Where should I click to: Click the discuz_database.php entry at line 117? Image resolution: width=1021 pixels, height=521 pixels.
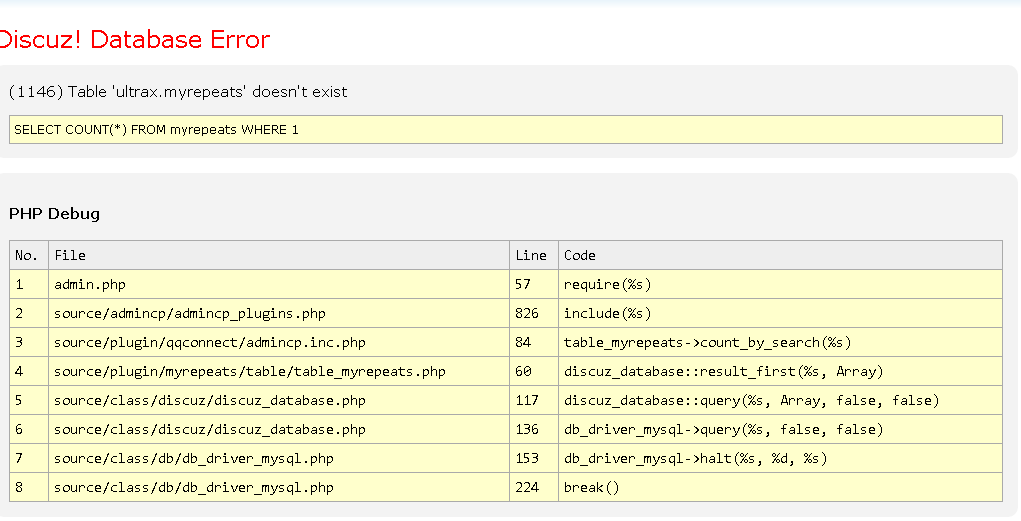pyautogui.click(x=210, y=401)
